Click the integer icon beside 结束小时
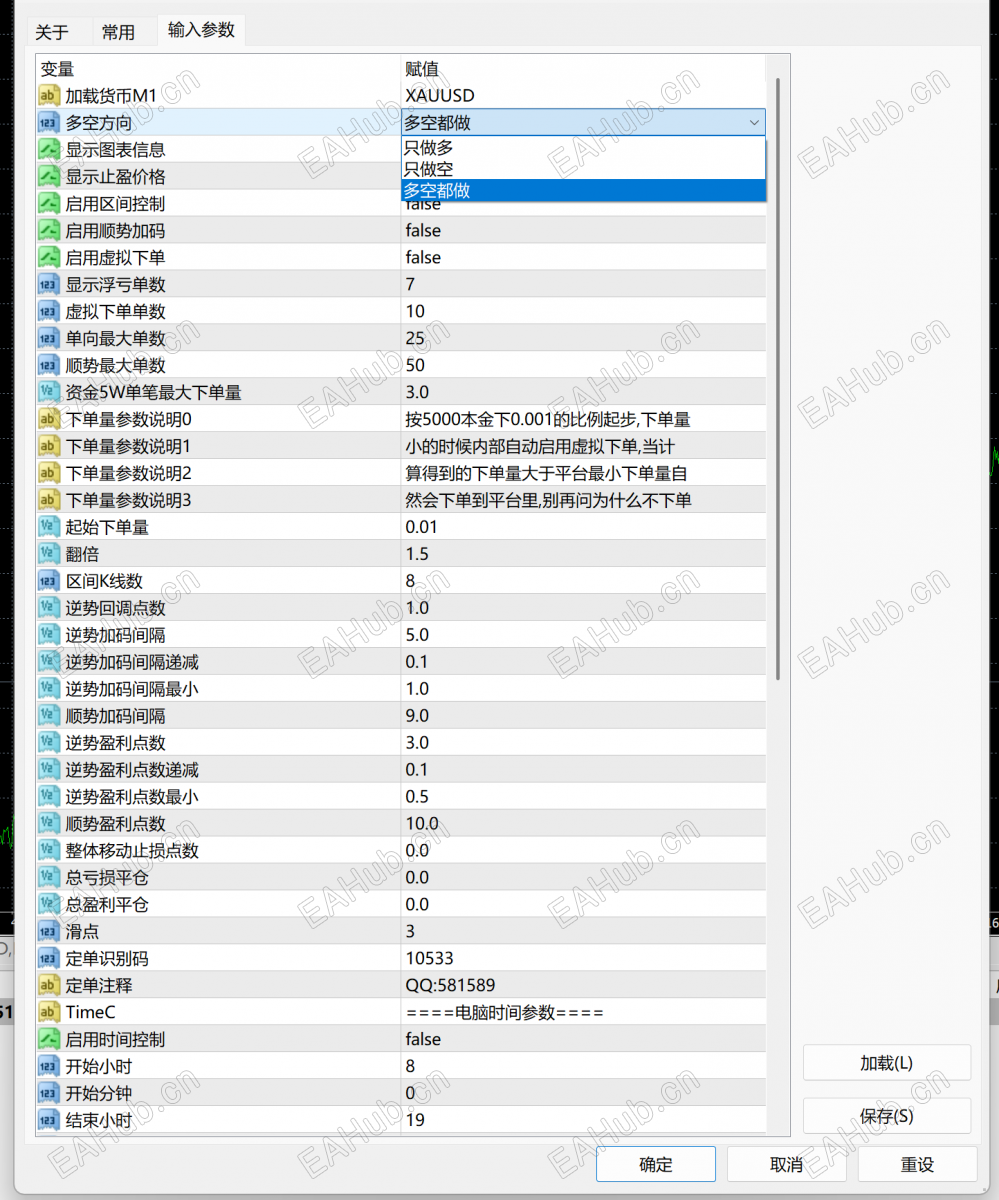The height and width of the screenshot is (1200, 999). pos(49,1120)
